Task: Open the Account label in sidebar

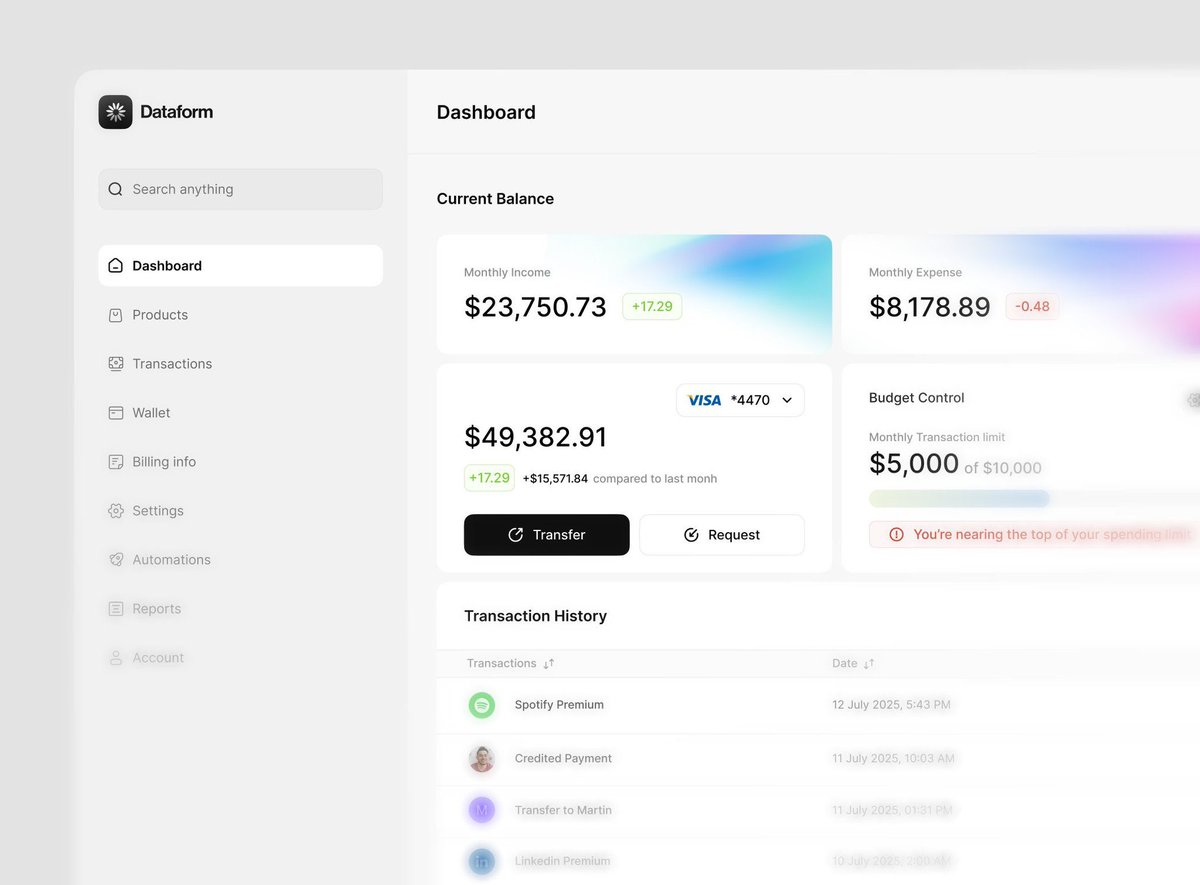Action: [158, 658]
